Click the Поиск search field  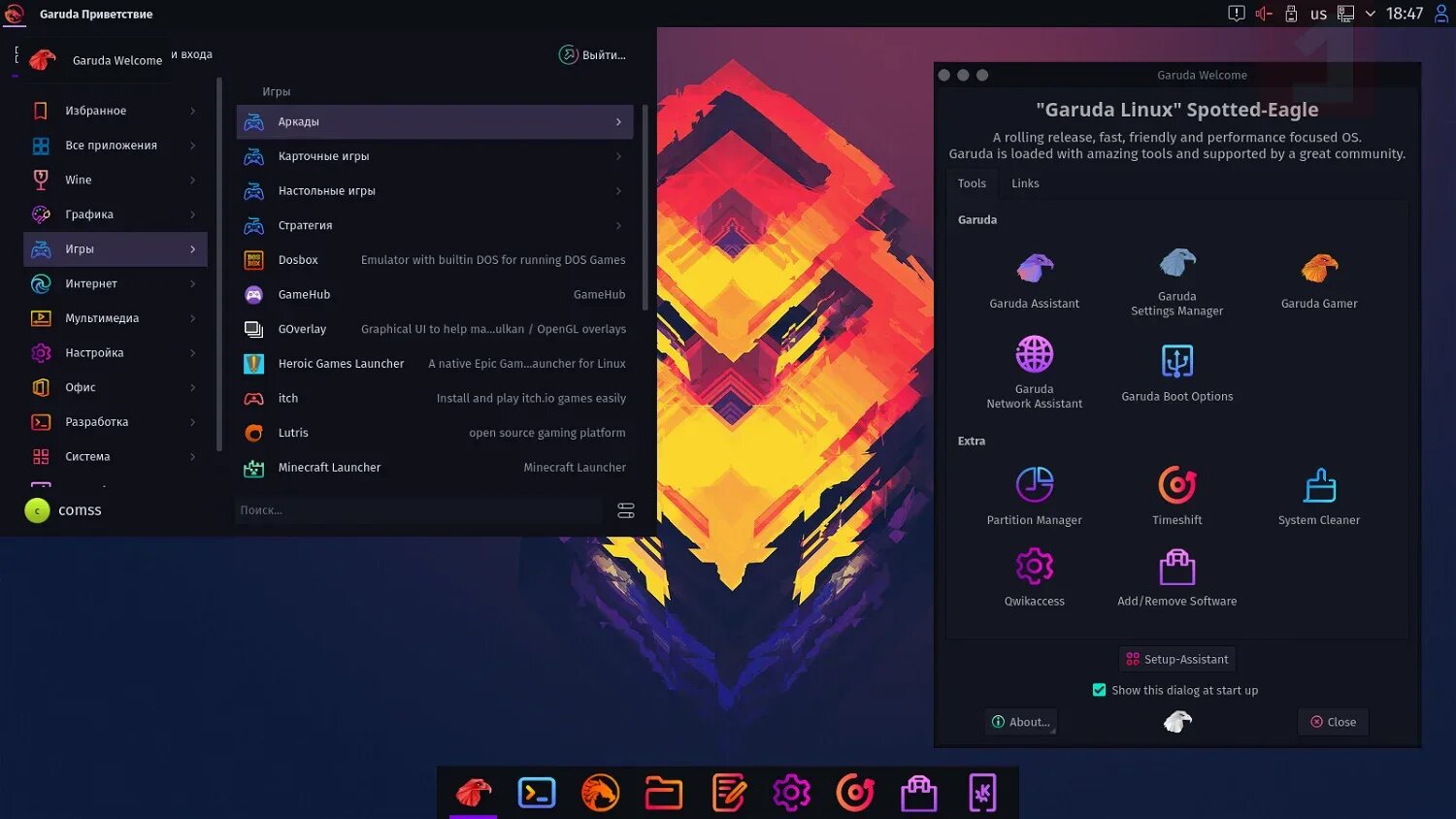click(x=418, y=510)
